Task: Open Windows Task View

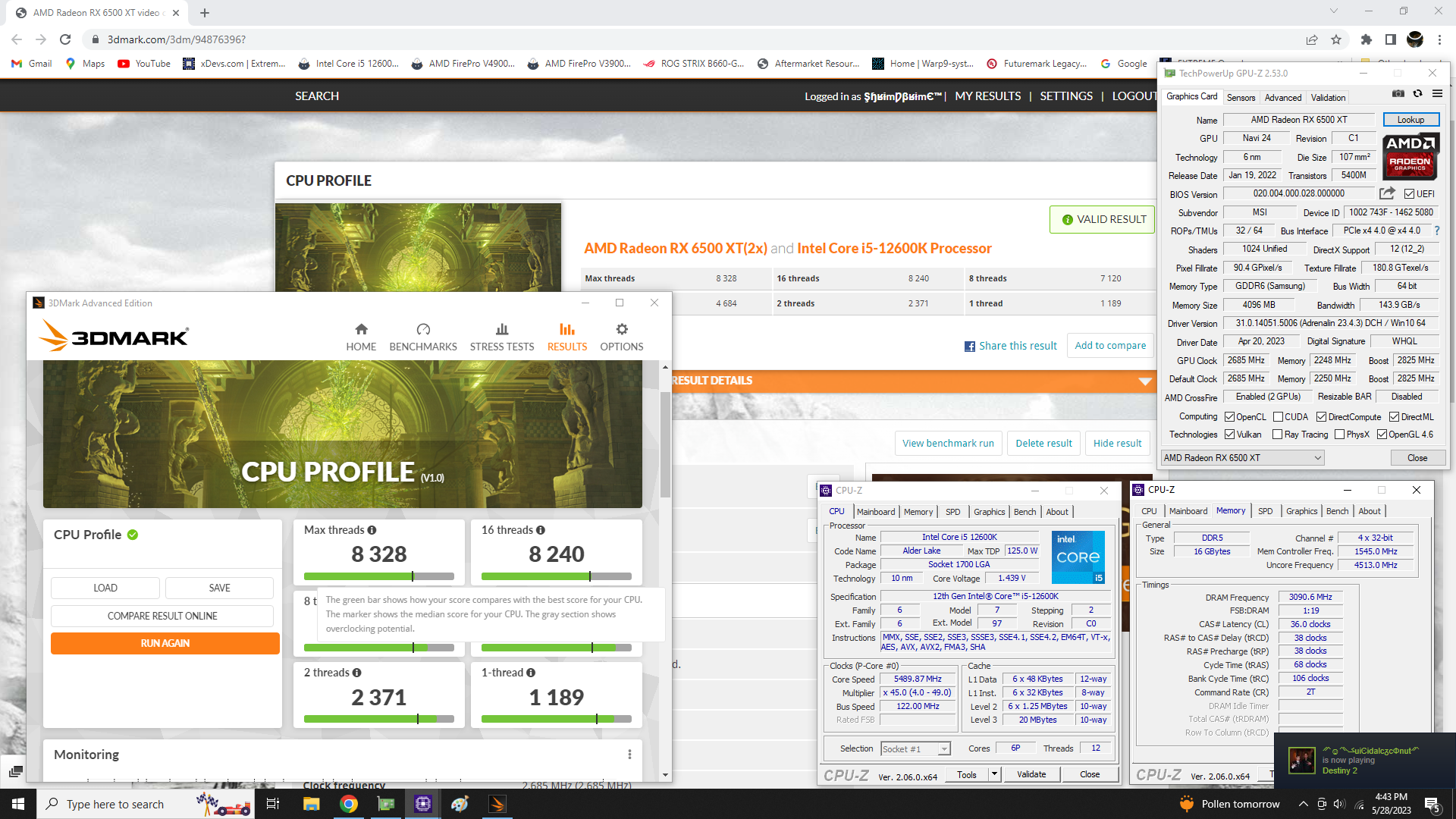Action: [273, 804]
